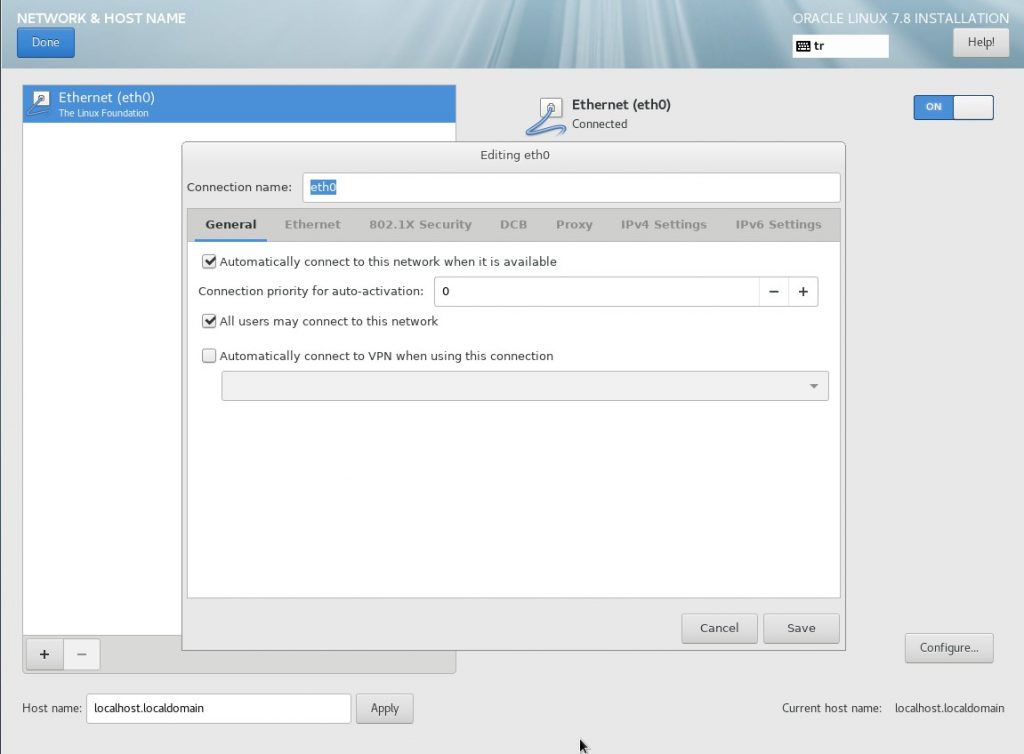Open the DCB tab
The image size is (1024, 754).
coord(513,225)
